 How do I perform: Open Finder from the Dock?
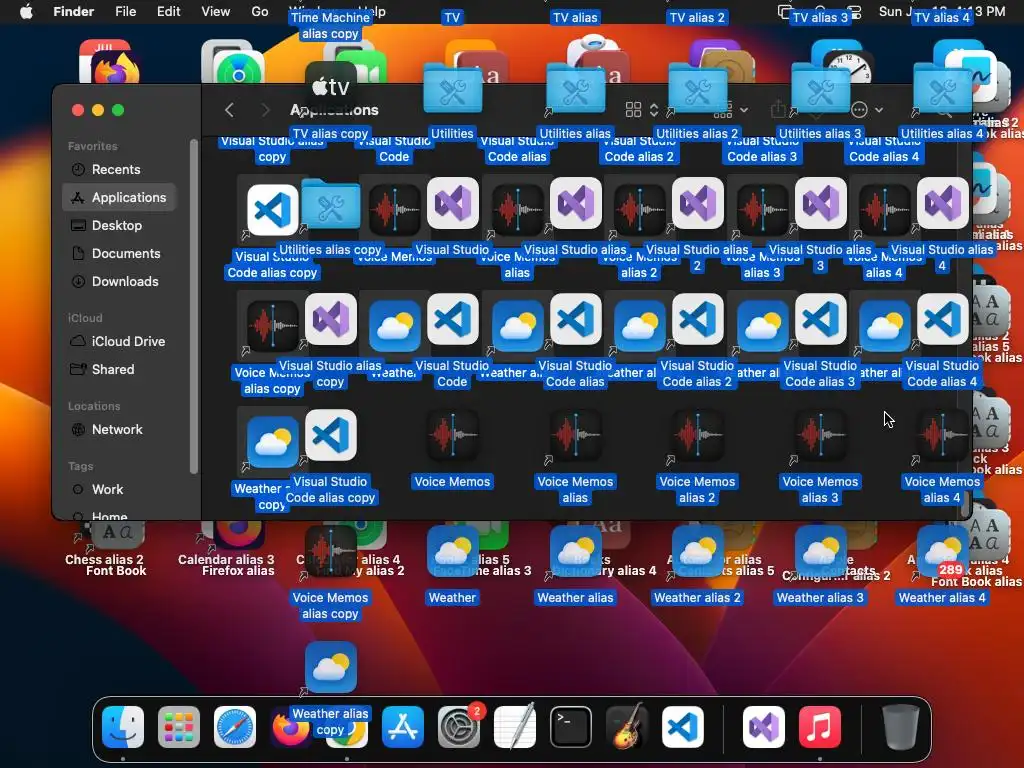click(123, 727)
